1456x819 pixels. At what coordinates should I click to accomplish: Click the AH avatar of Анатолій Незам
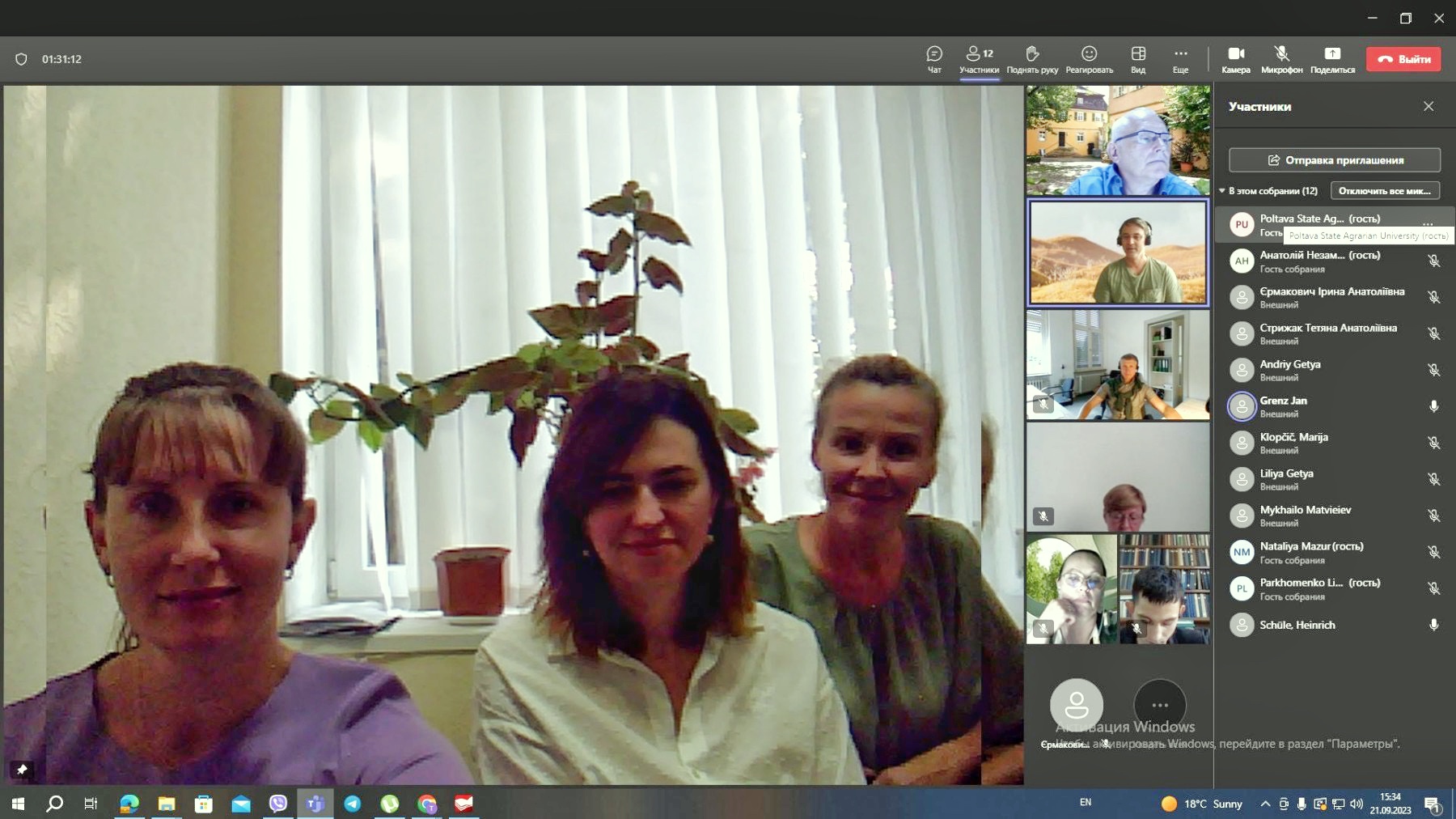coord(1242,261)
